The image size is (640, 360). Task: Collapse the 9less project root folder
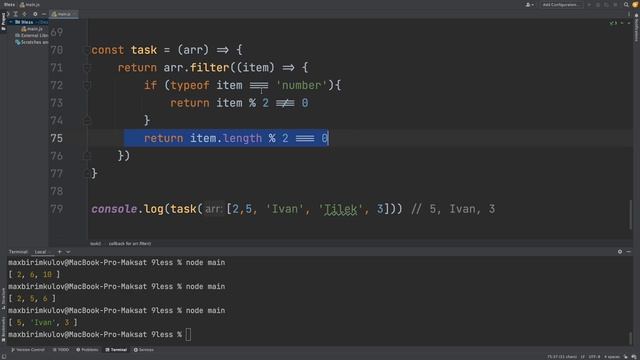coord(11,22)
